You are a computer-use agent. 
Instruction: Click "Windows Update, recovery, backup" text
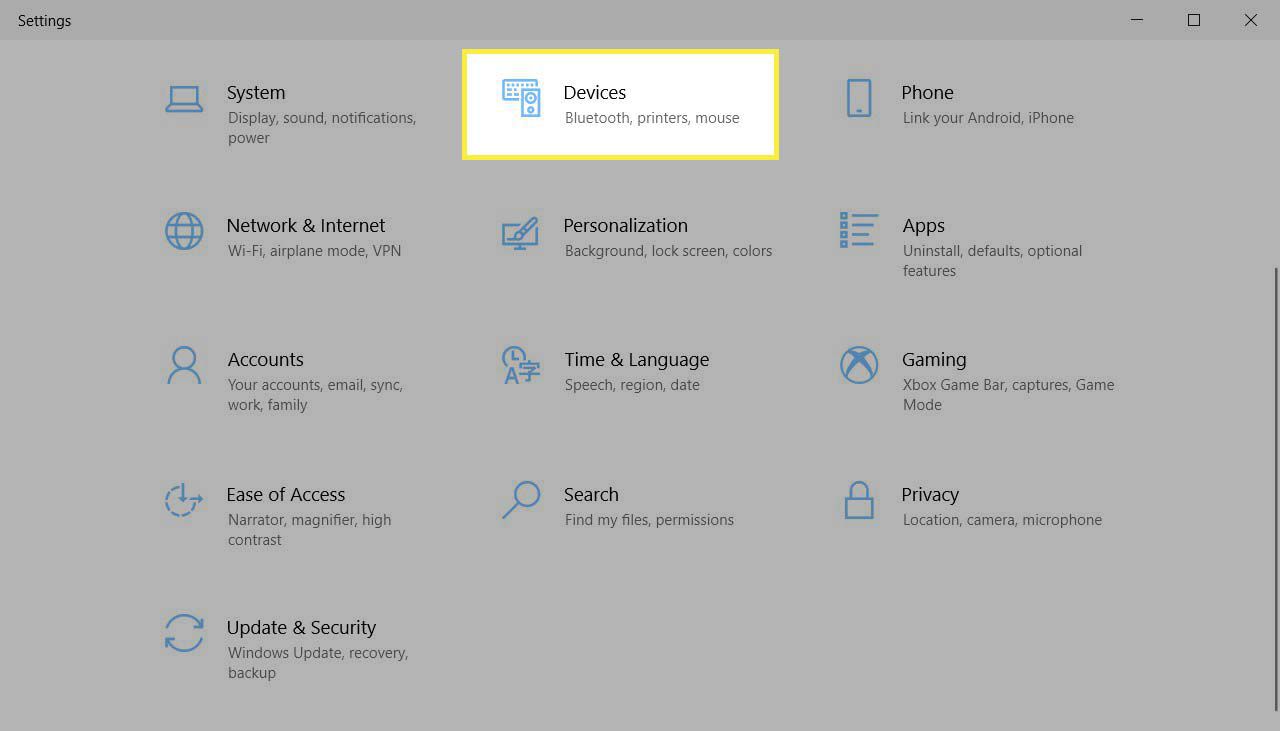[x=317, y=663]
